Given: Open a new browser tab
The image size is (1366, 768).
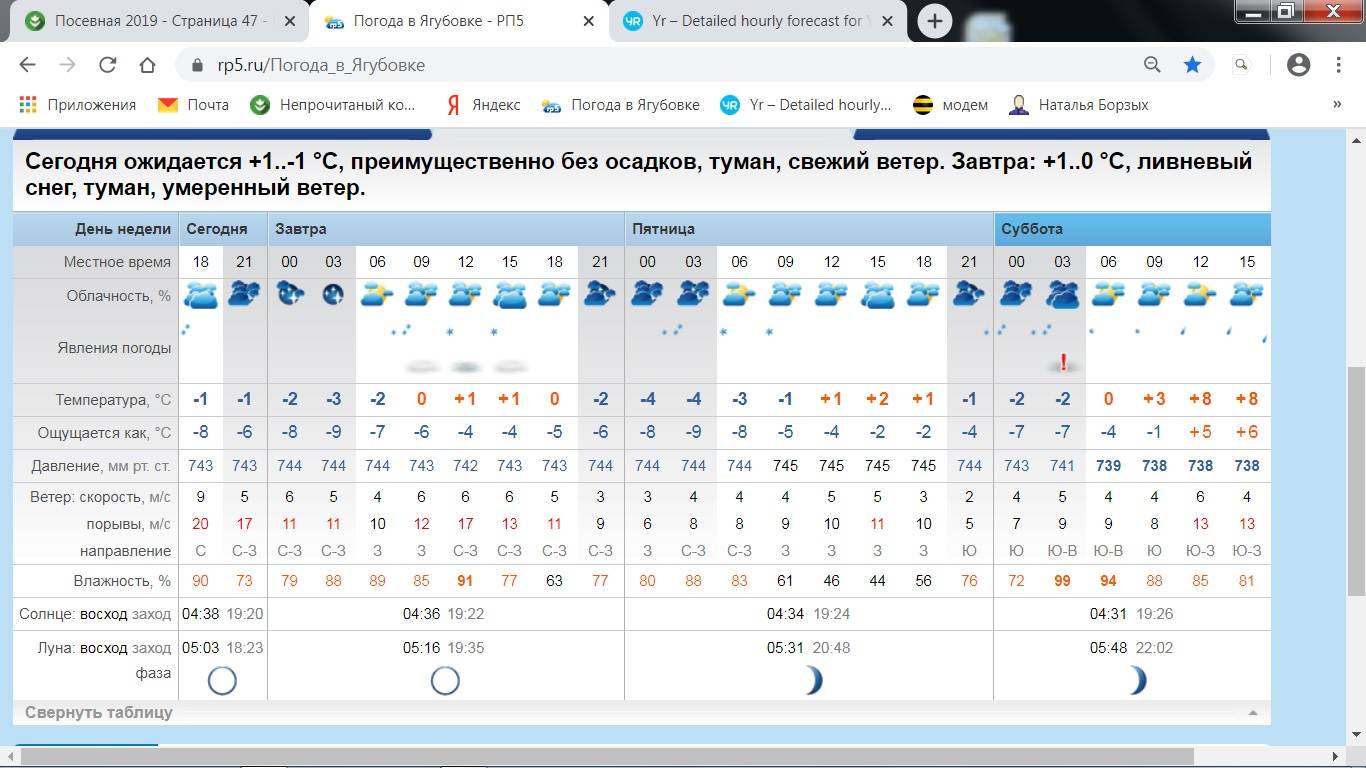Looking at the screenshot, I should click(934, 21).
